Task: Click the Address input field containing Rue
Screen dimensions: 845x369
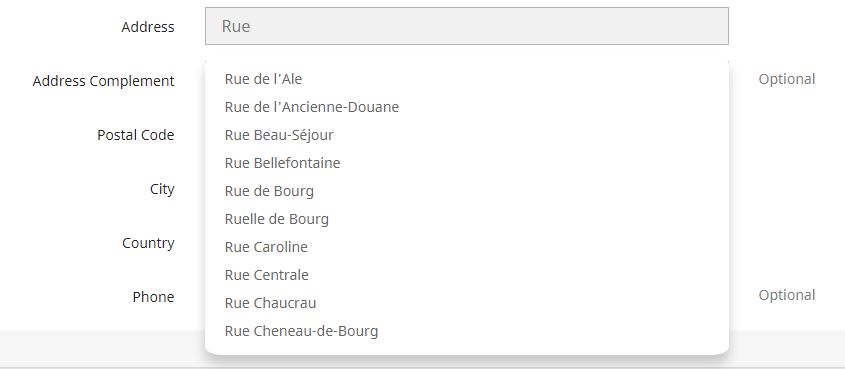Action: pos(467,26)
